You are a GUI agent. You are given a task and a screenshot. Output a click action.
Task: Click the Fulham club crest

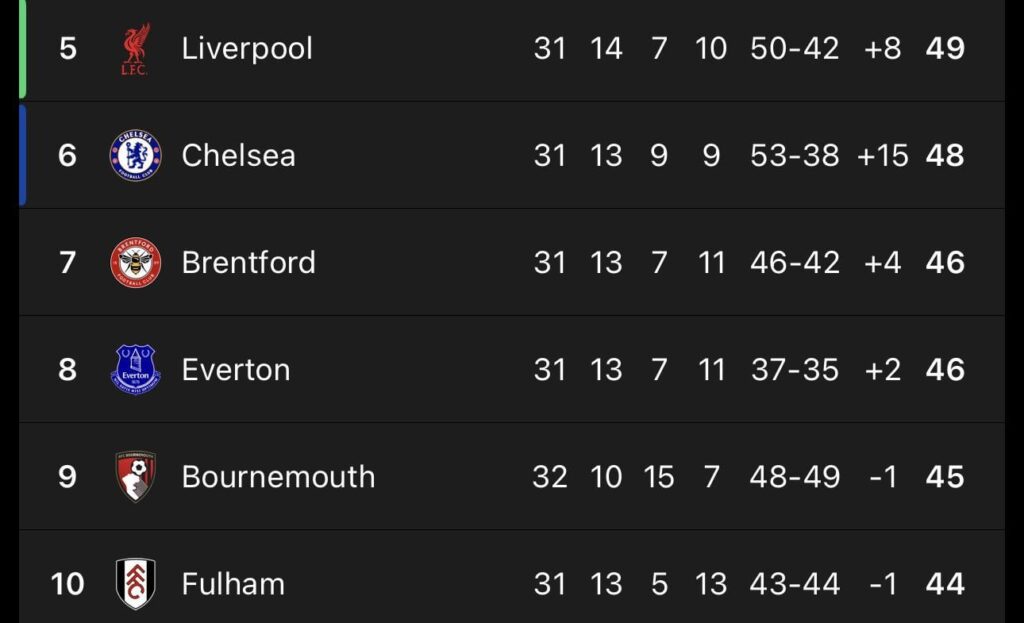click(x=135, y=584)
